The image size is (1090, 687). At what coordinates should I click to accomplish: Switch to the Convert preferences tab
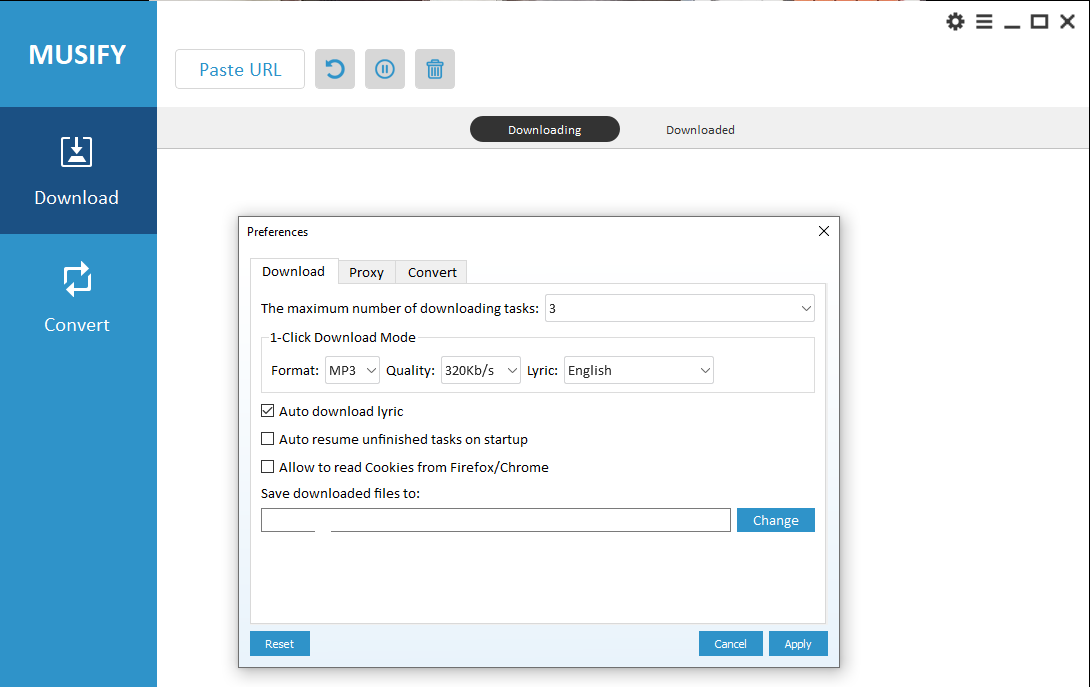[432, 273]
